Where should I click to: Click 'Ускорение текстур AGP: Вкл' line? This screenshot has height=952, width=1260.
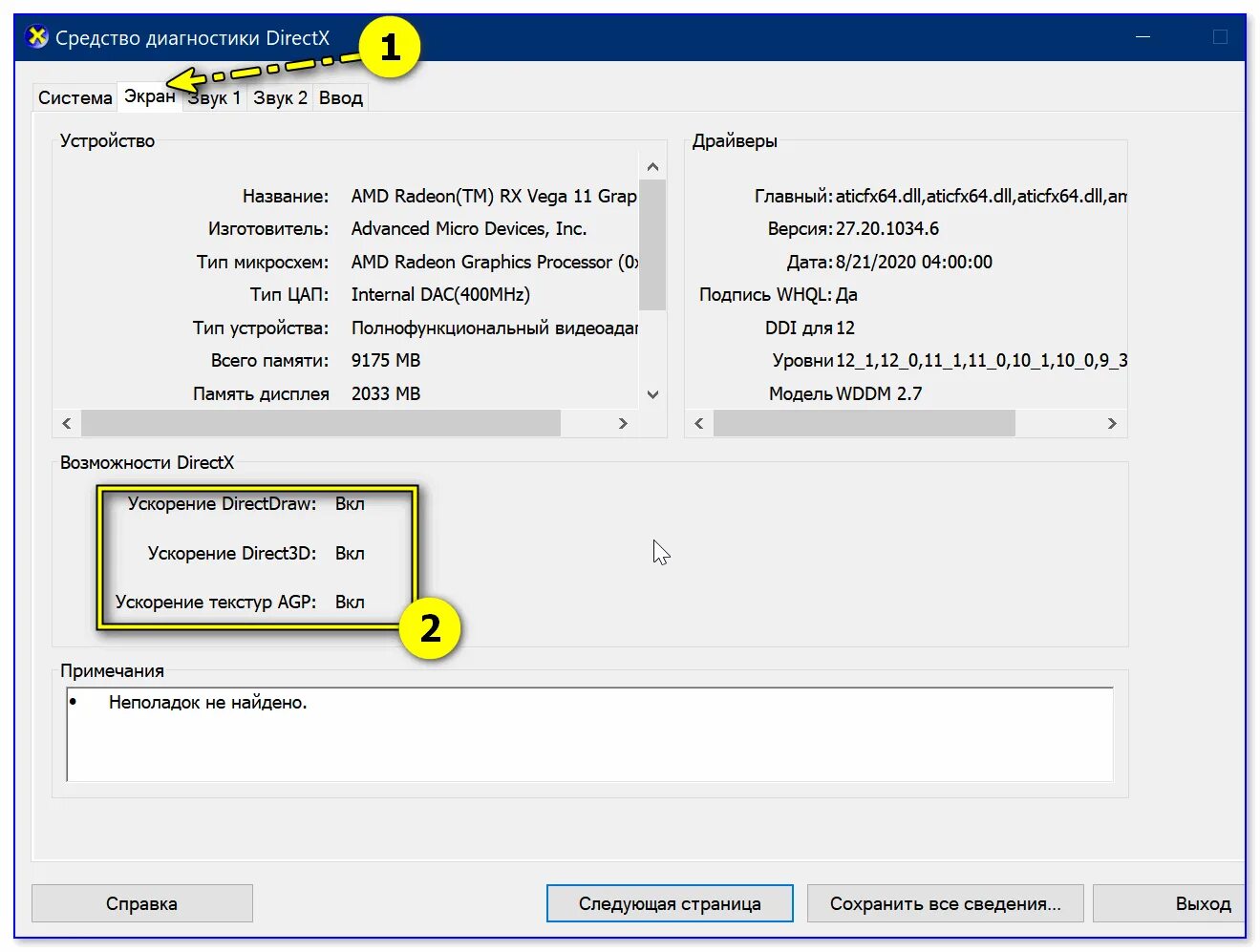[x=240, y=602]
